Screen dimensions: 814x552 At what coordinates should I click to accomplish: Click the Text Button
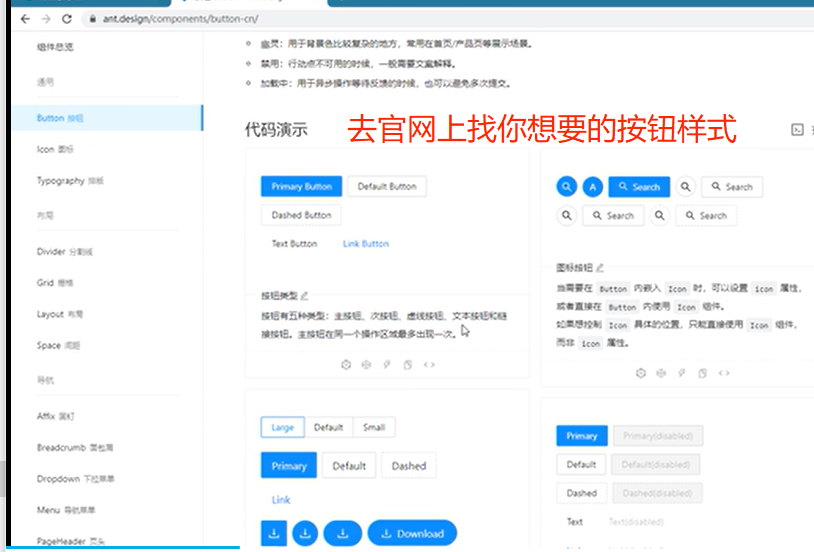(294, 244)
